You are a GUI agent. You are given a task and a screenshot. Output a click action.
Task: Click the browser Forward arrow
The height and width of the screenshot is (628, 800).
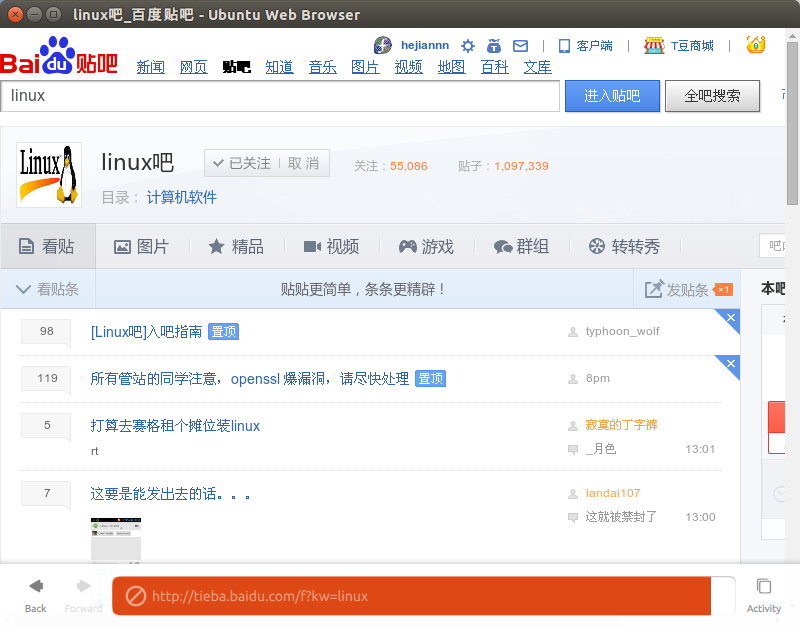pos(83,586)
